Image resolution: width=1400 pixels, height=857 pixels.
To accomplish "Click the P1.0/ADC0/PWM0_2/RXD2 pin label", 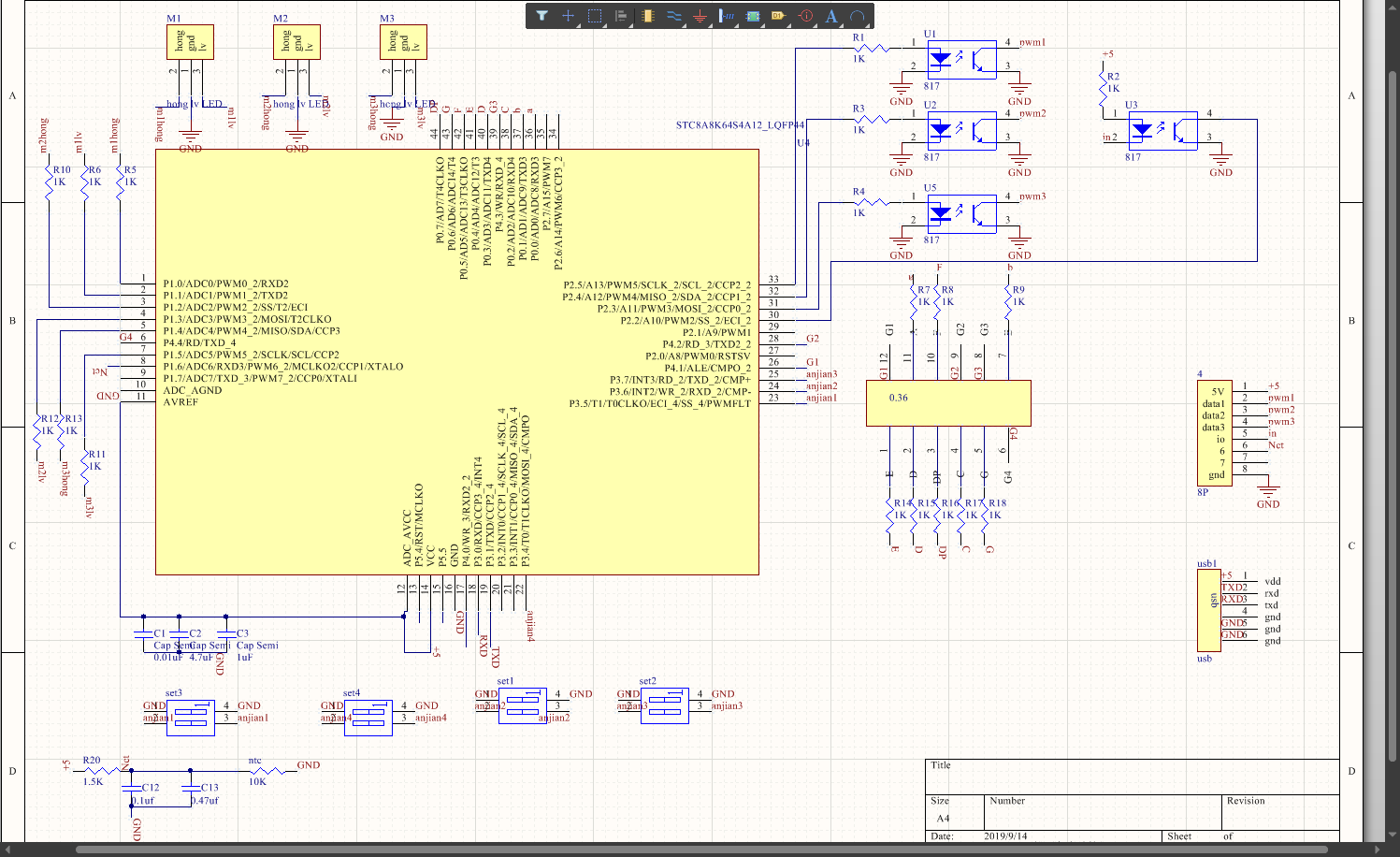I will (x=226, y=283).
